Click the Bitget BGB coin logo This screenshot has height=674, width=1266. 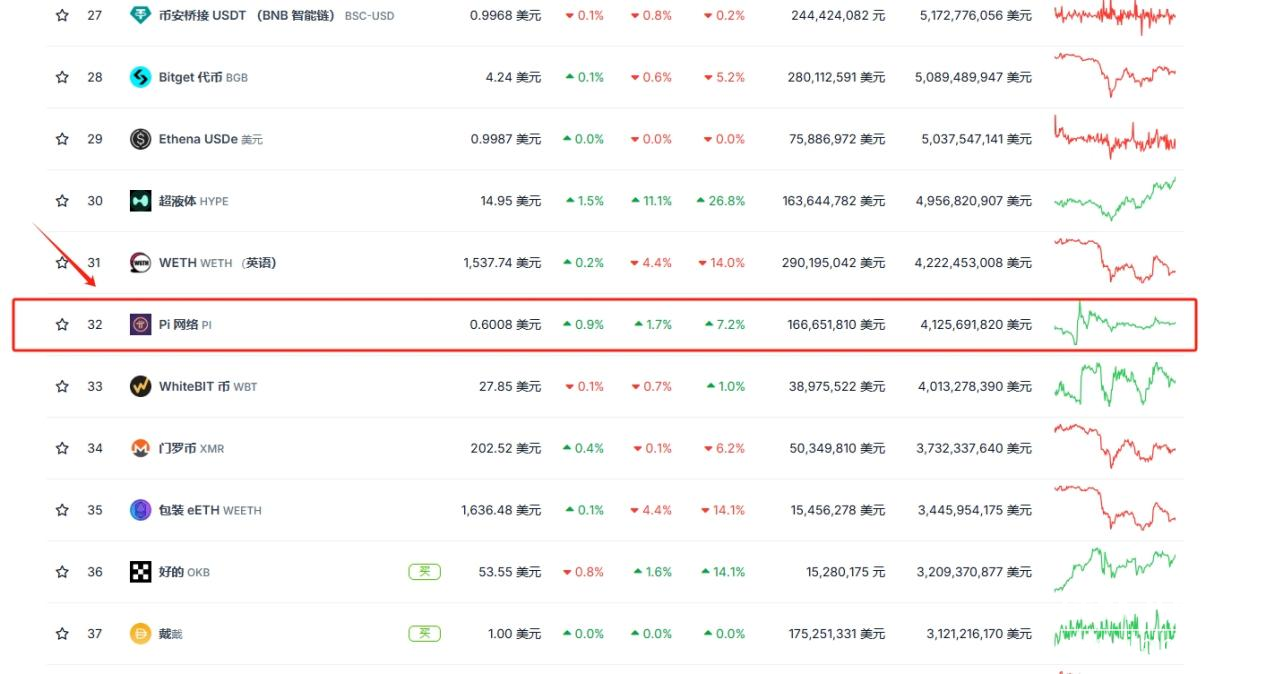[x=141, y=77]
